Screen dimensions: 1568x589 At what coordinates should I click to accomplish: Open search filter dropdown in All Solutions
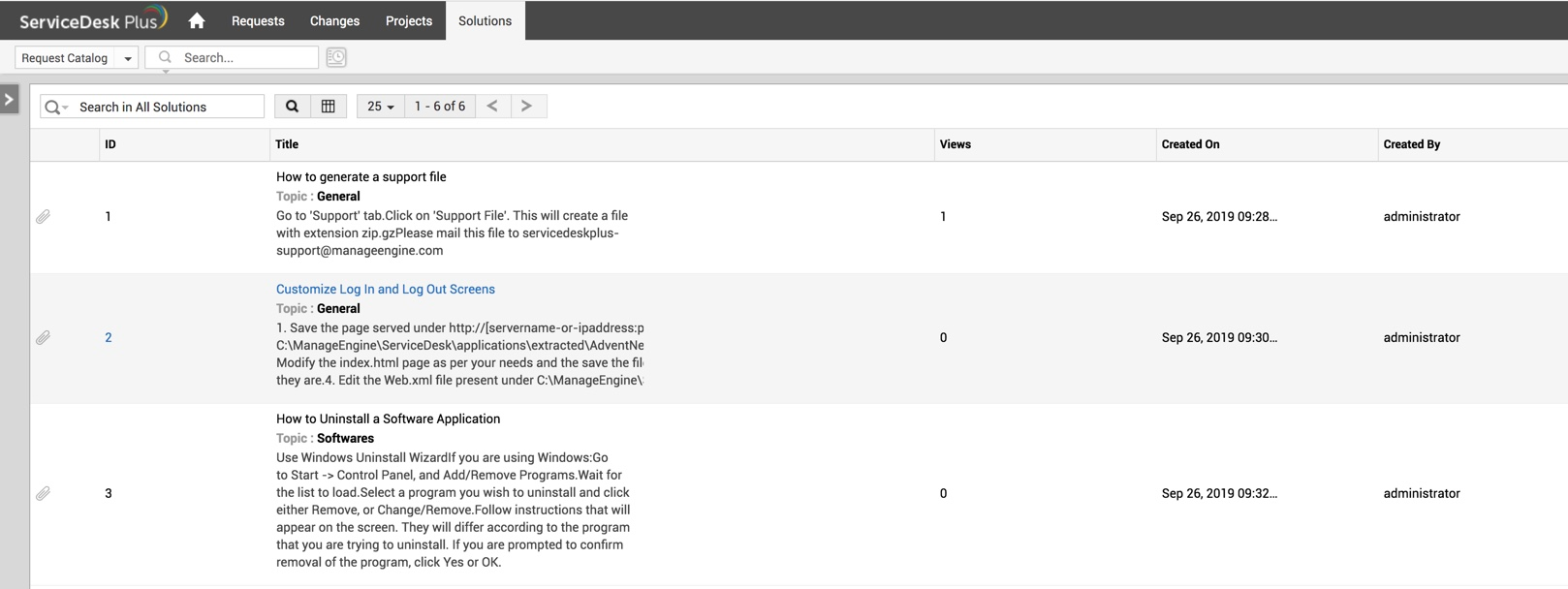(56, 107)
